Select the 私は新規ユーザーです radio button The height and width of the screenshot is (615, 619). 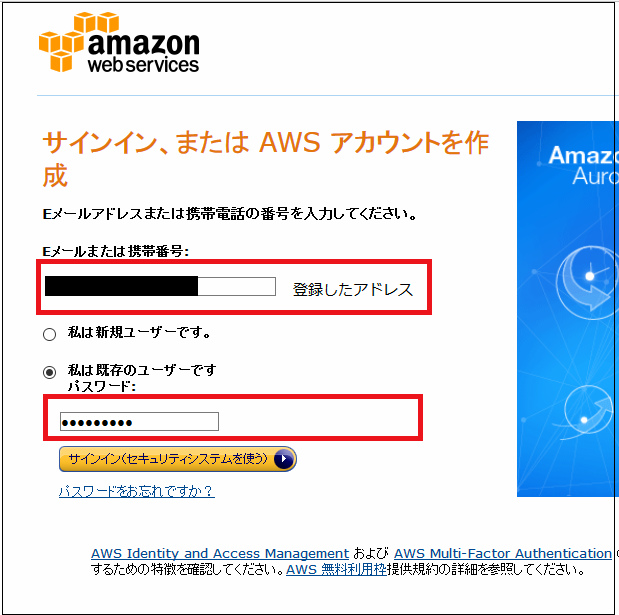pyautogui.click(x=49, y=334)
